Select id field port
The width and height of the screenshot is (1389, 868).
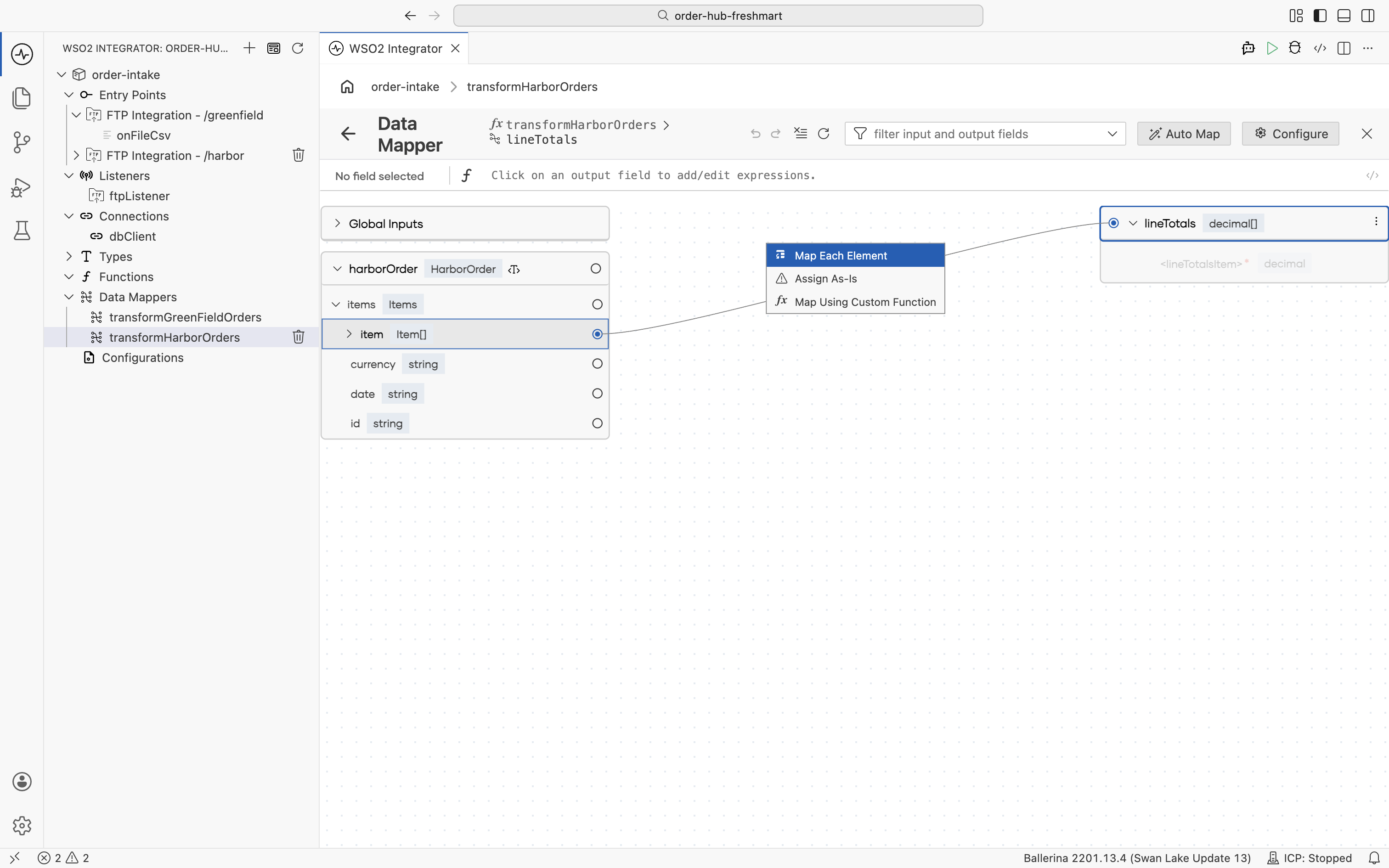[x=597, y=423]
